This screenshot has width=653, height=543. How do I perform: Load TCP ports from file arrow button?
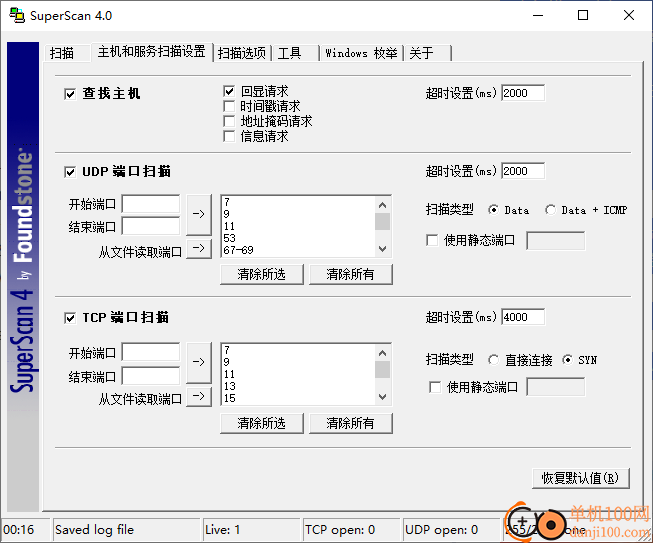[x=199, y=396]
